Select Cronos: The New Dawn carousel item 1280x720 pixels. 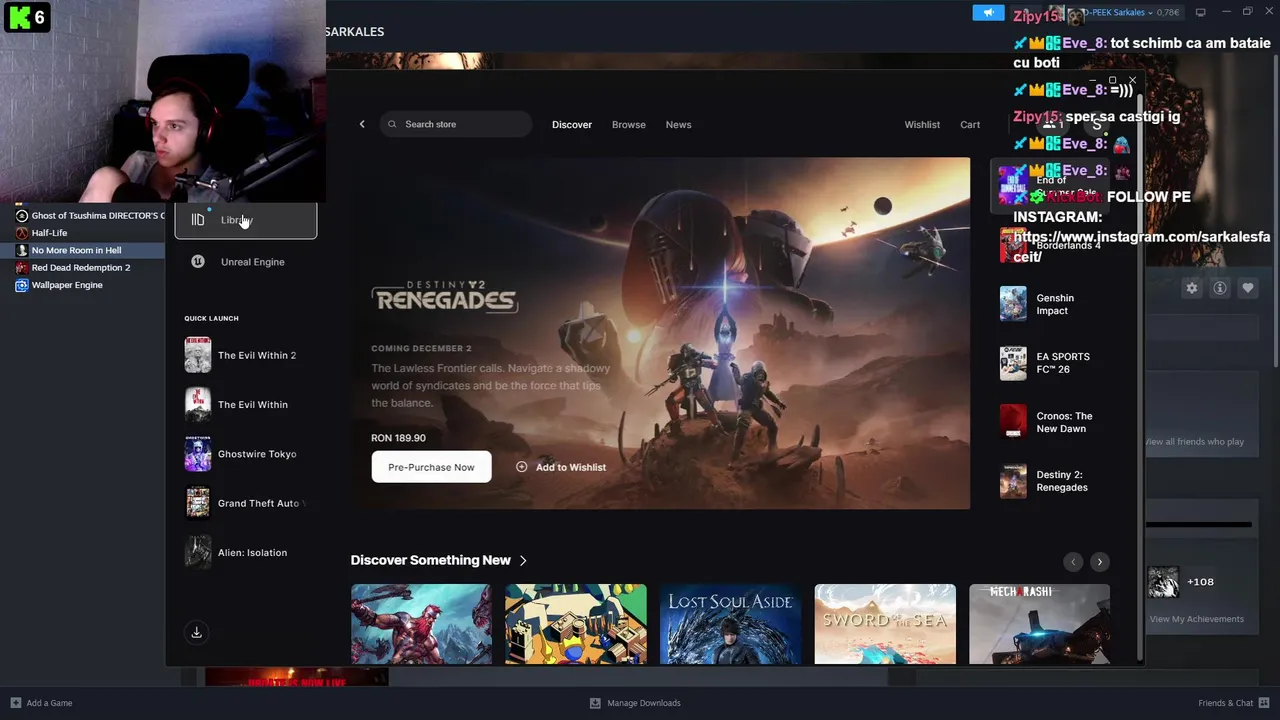[1048, 422]
